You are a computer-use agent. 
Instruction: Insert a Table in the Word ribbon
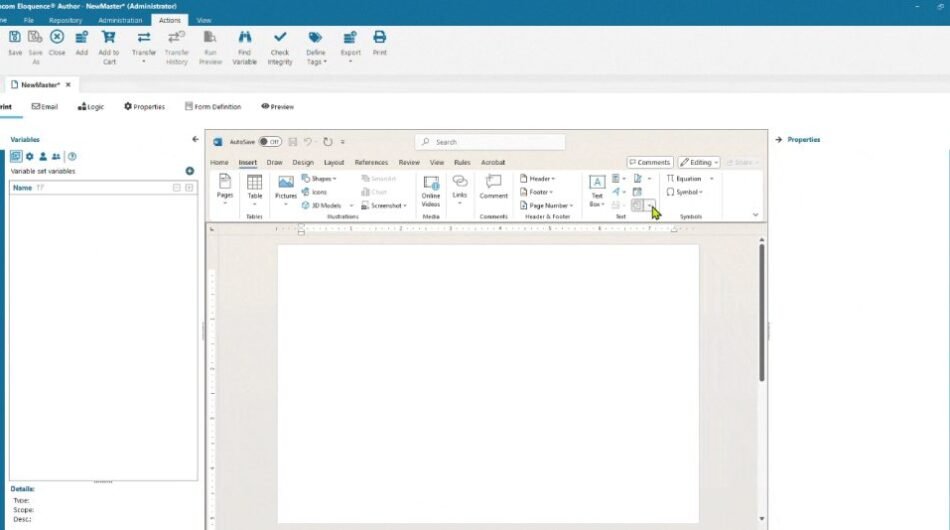[255, 188]
